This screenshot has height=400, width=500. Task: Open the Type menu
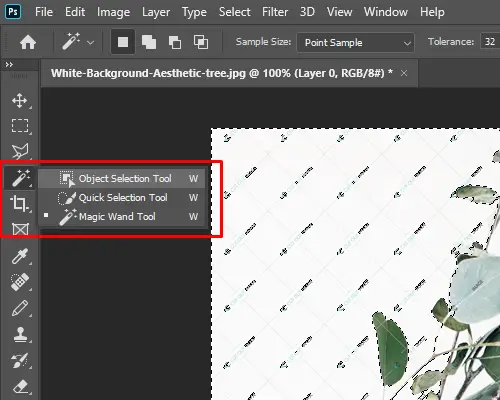tap(194, 12)
